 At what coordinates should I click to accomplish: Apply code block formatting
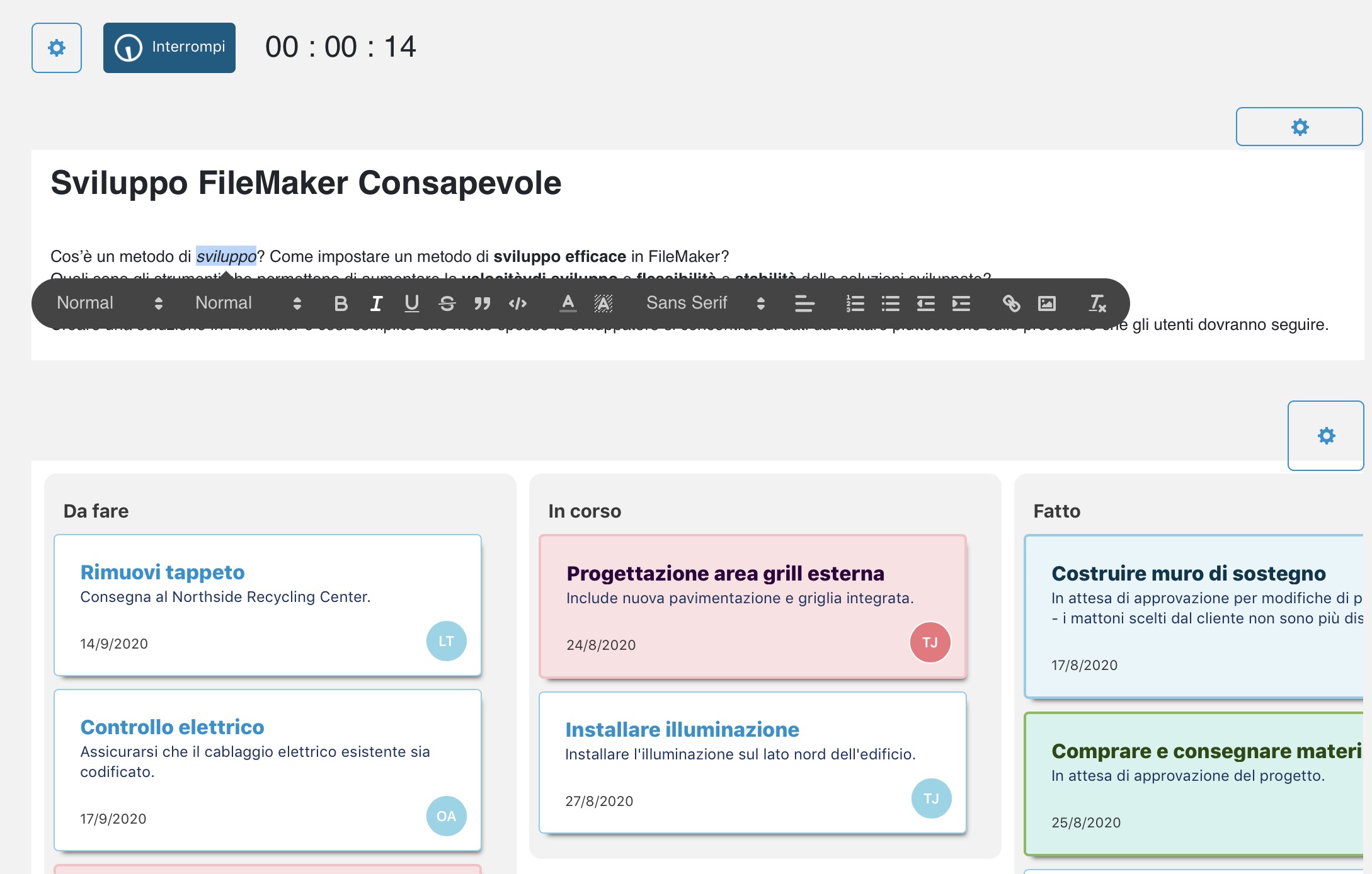pyautogui.click(x=517, y=304)
